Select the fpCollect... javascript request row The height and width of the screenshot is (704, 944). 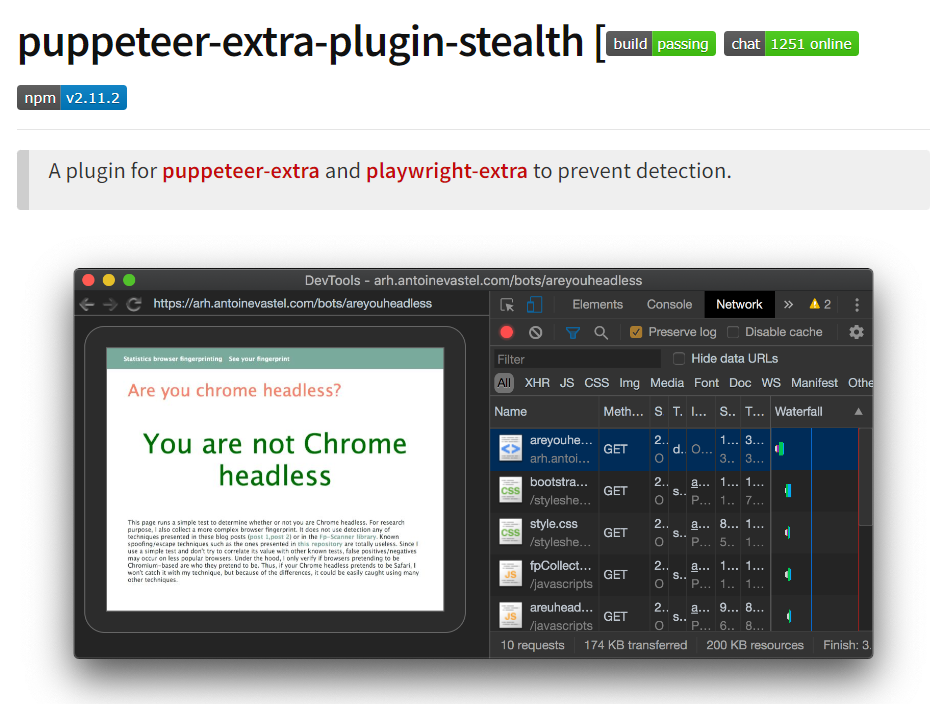(674, 575)
